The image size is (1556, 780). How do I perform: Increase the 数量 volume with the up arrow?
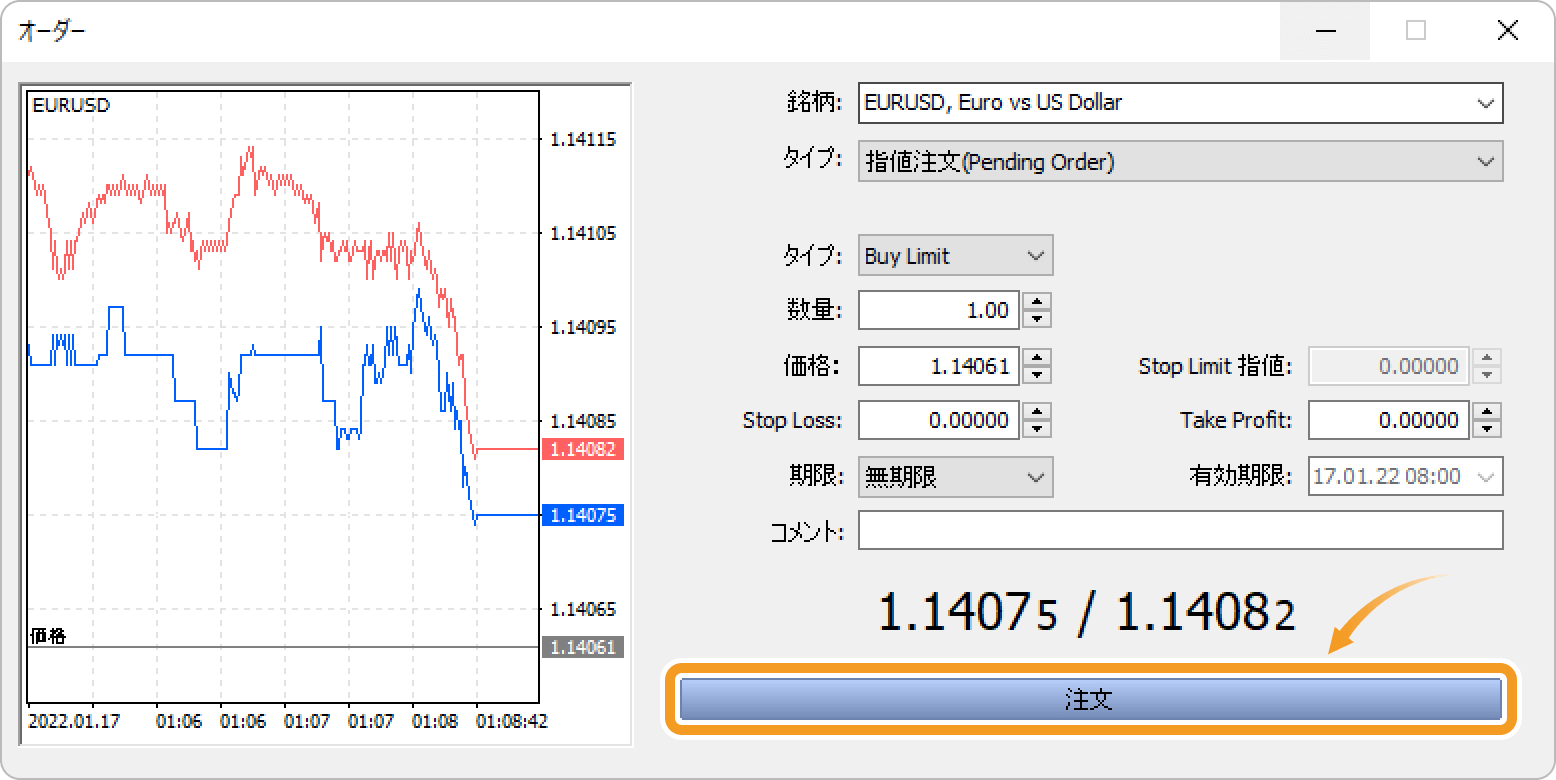click(1038, 301)
